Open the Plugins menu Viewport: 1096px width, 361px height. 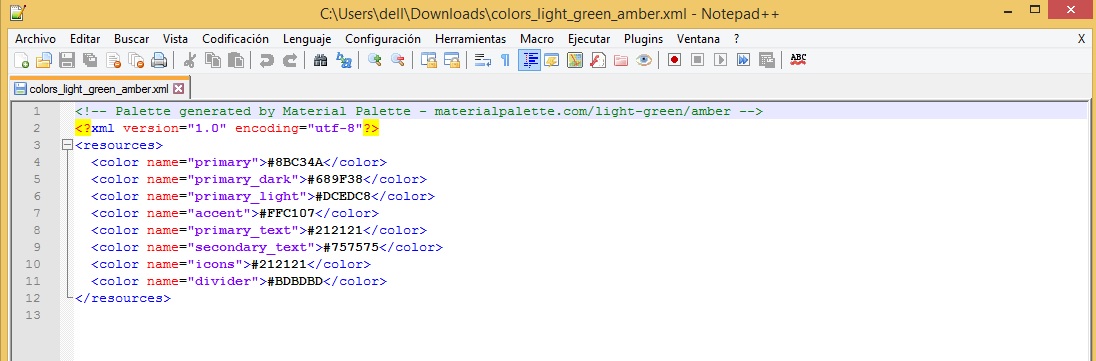click(x=643, y=39)
